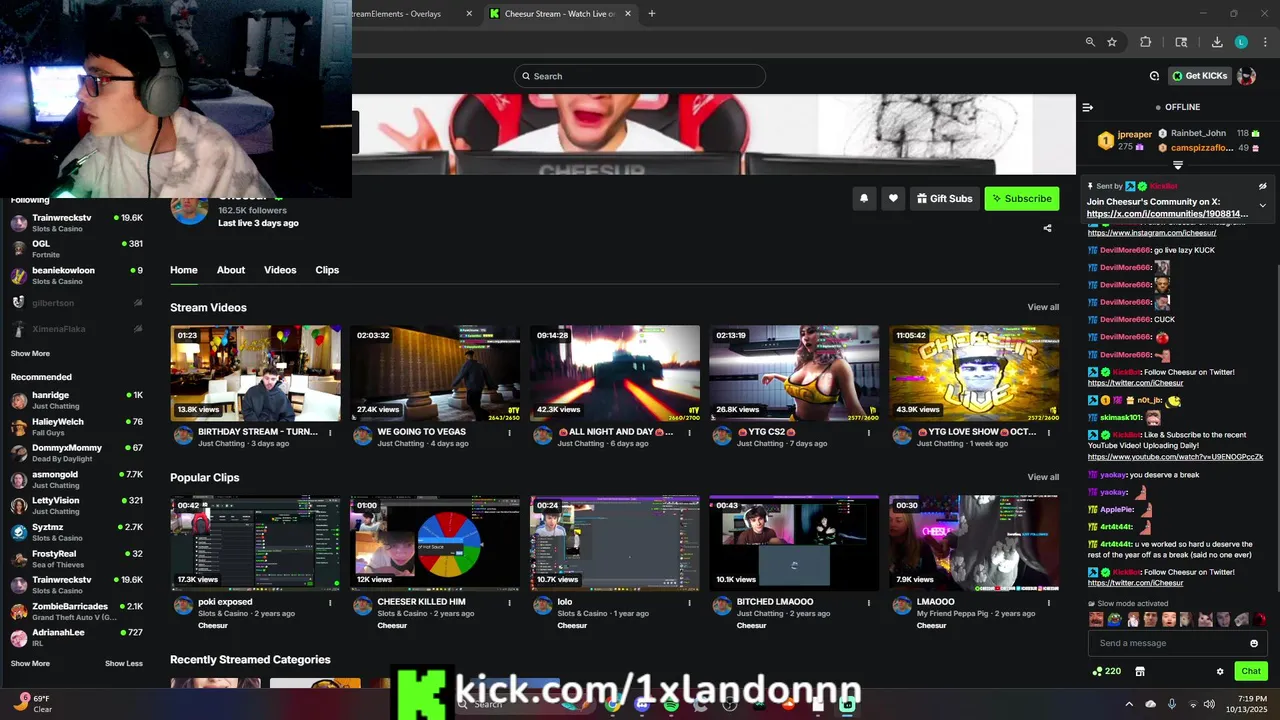Image resolution: width=1280 pixels, height=720 pixels.
Task: View all Stream Videos
Action: tap(1043, 307)
